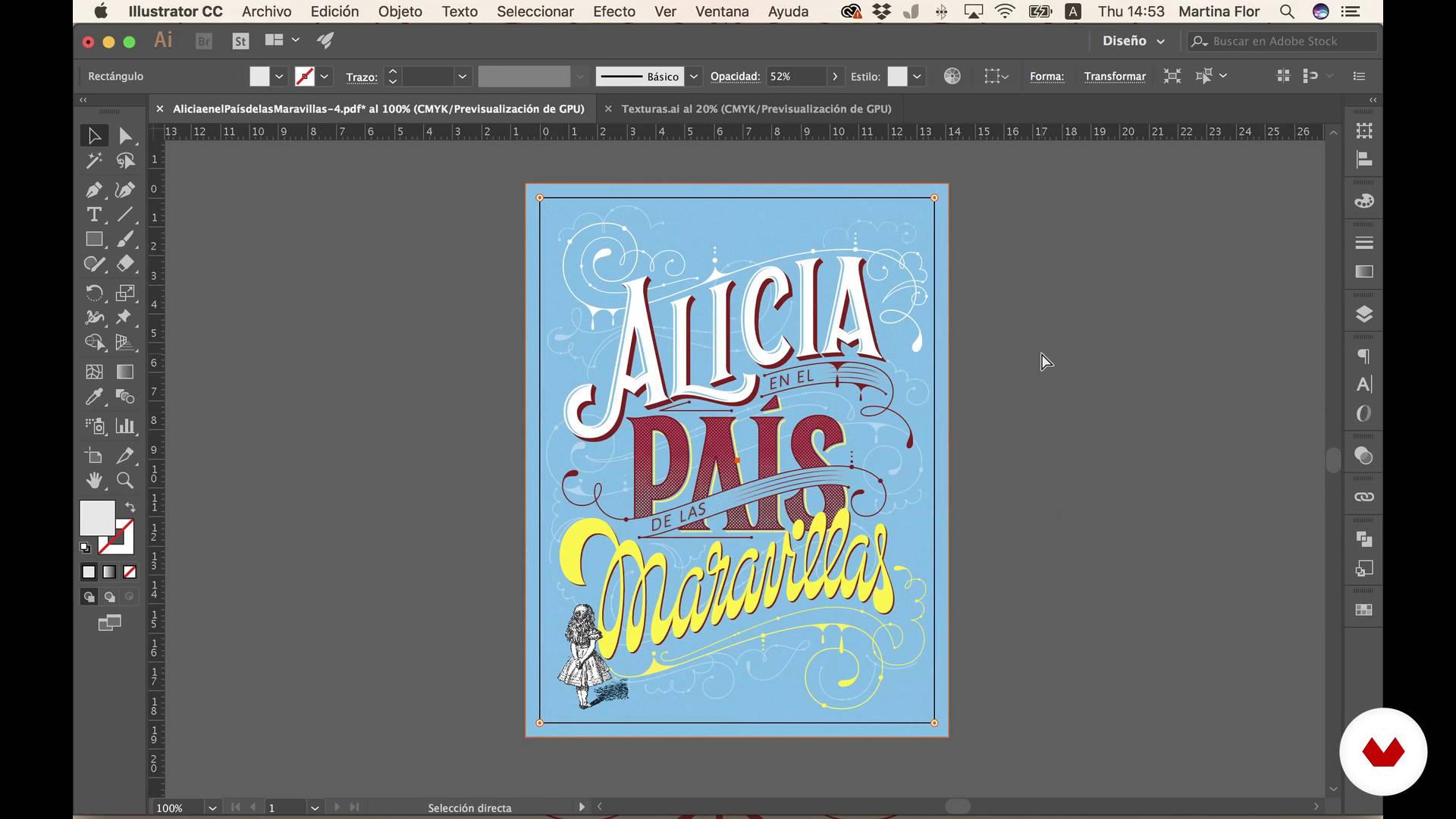Reset default fill and stroke

(x=85, y=548)
